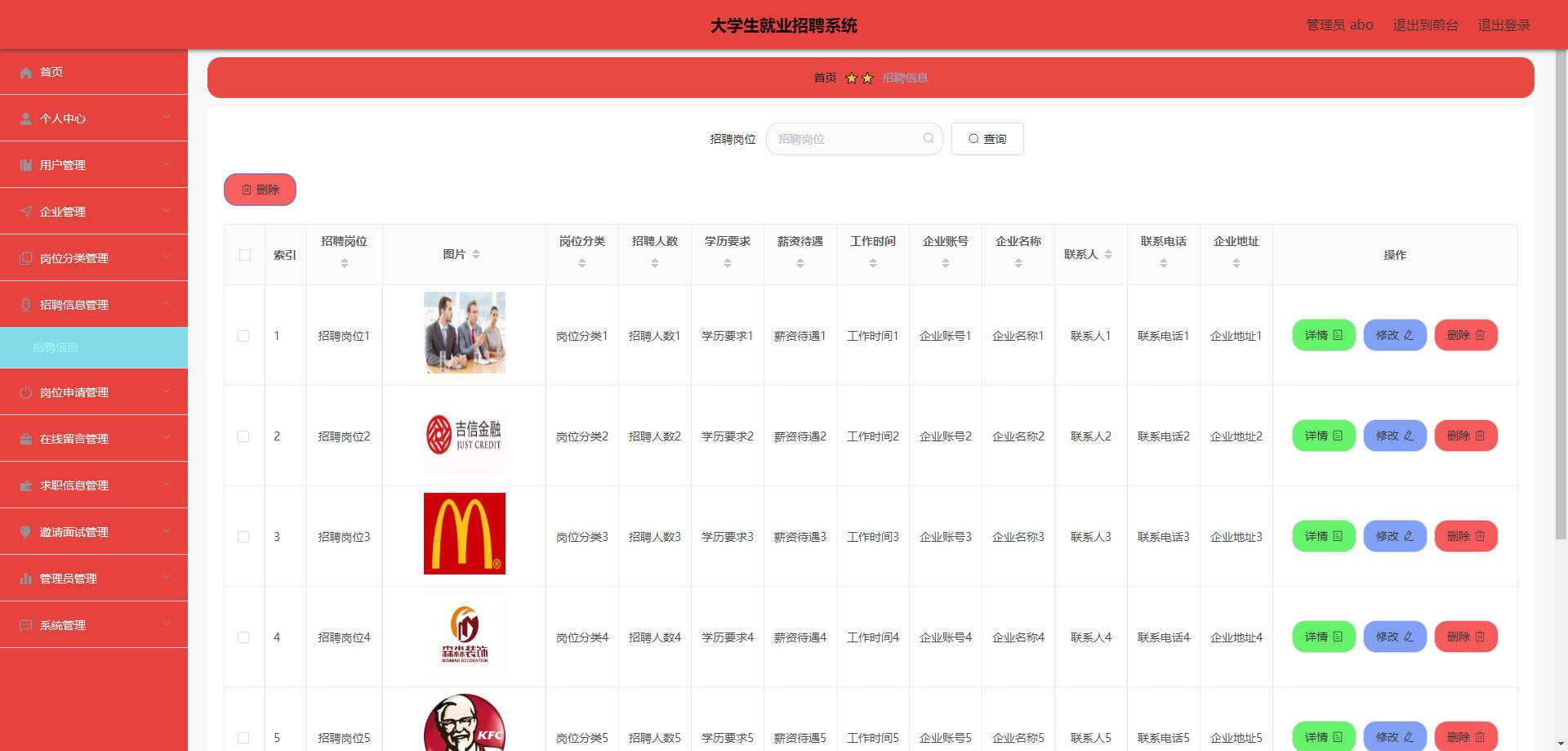Expand the 邀请面试管理 menu chevron
Image resolution: width=1568 pixels, height=751 pixels.
coord(167,531)
